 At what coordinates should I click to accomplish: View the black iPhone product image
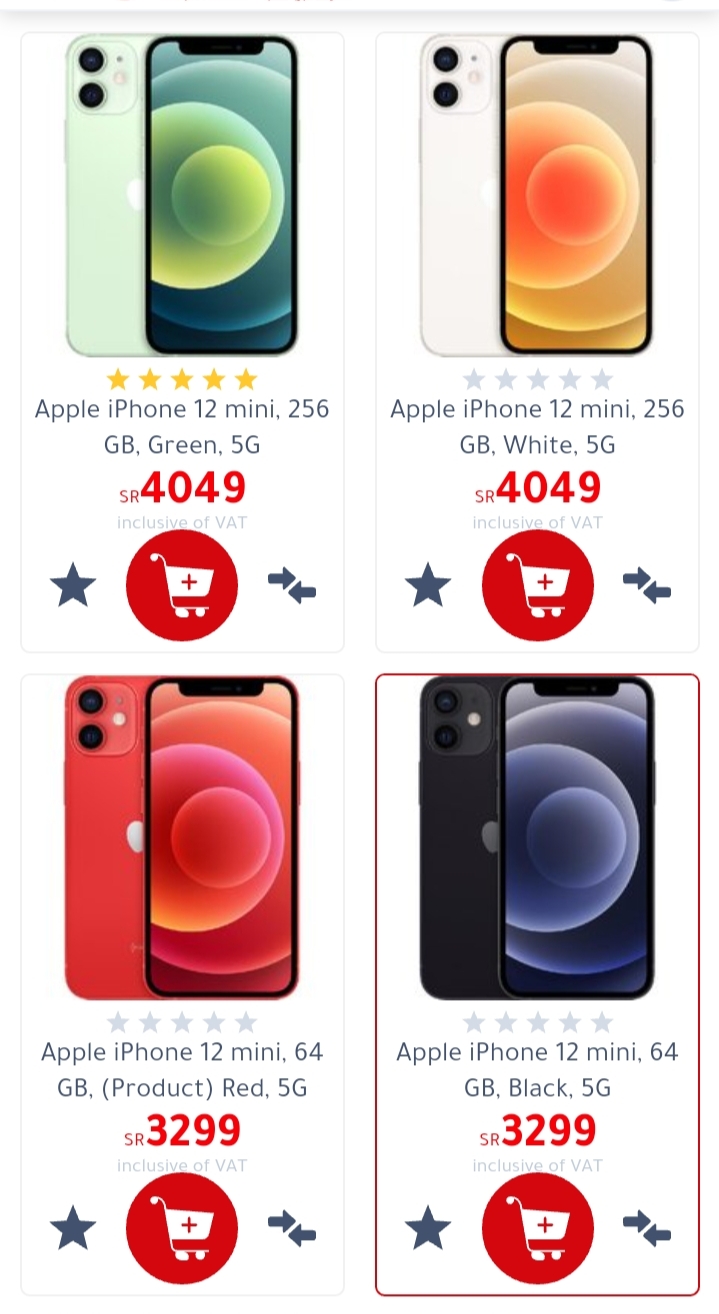pos(538,838)
